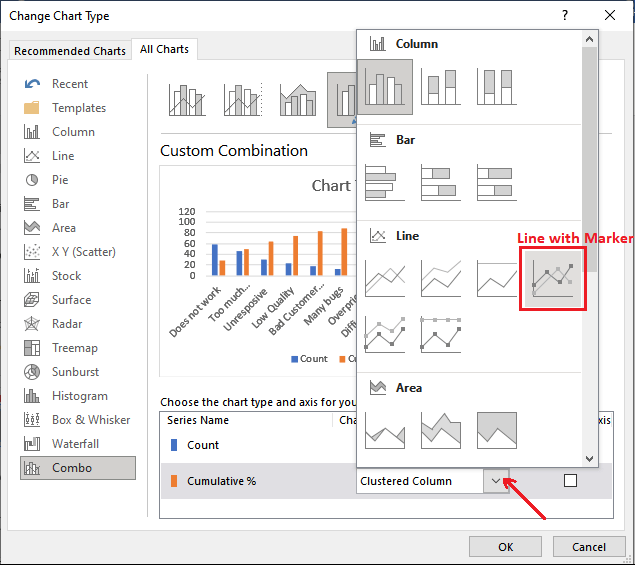This screenshot has height=565, width=635.
Task: Click the Custom Combination chart preview
Action: (258, 271)
